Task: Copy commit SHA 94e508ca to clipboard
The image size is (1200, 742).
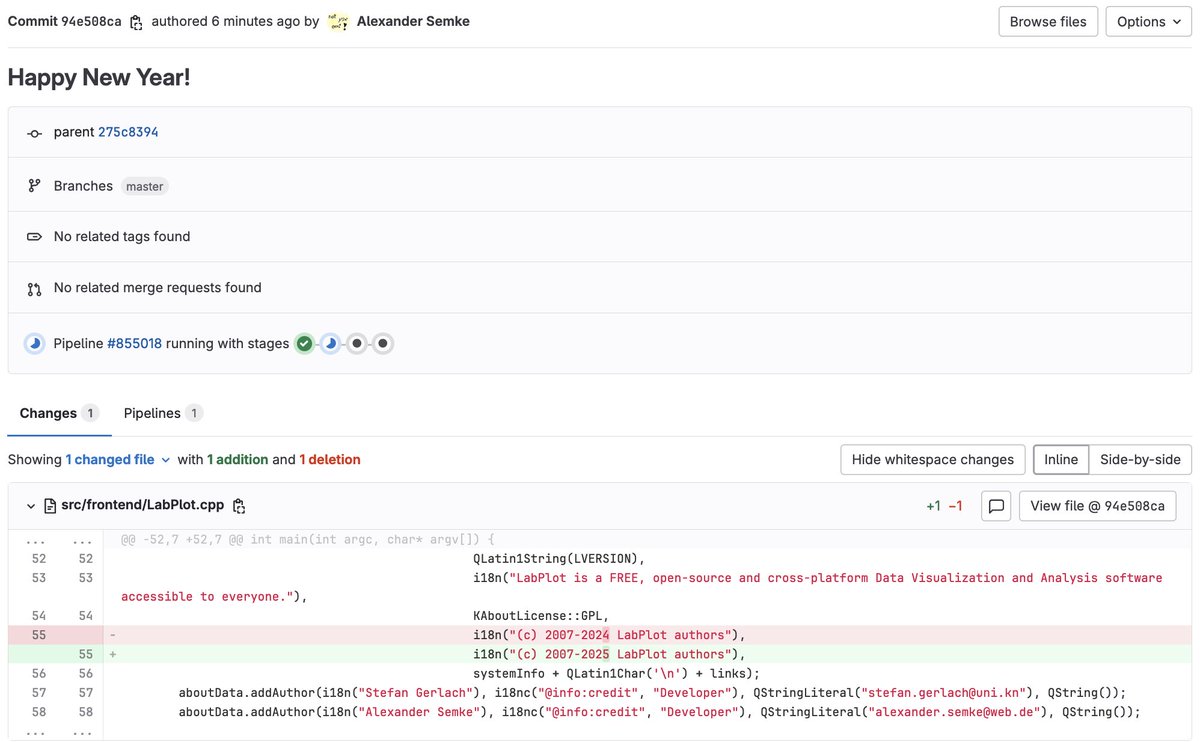Action: pyautogui.click(x=137, y=22)
